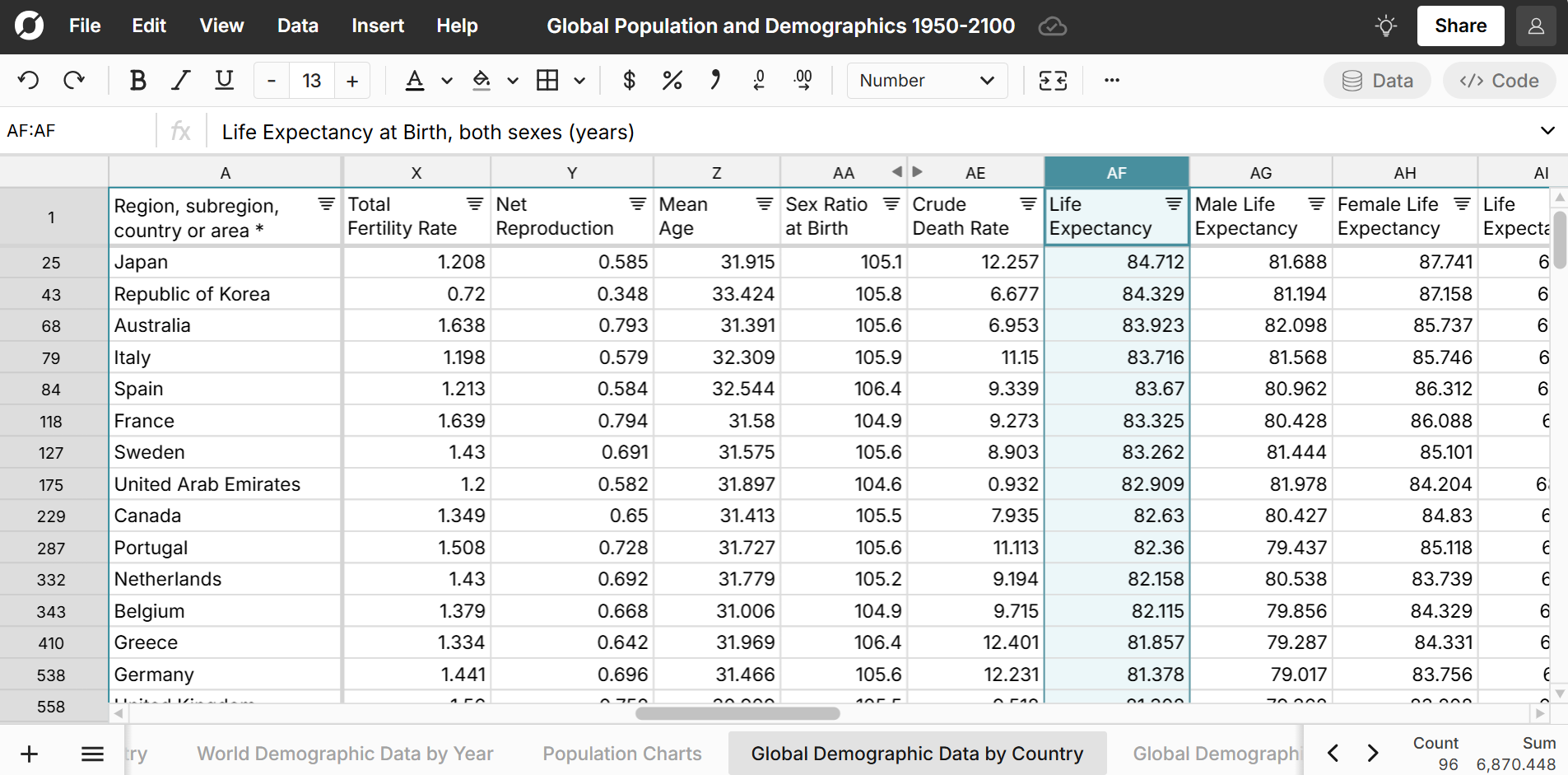Add a new sheet with plus icon
The width and height of the screenshot is (1568, 775).
tap(29, 753)
